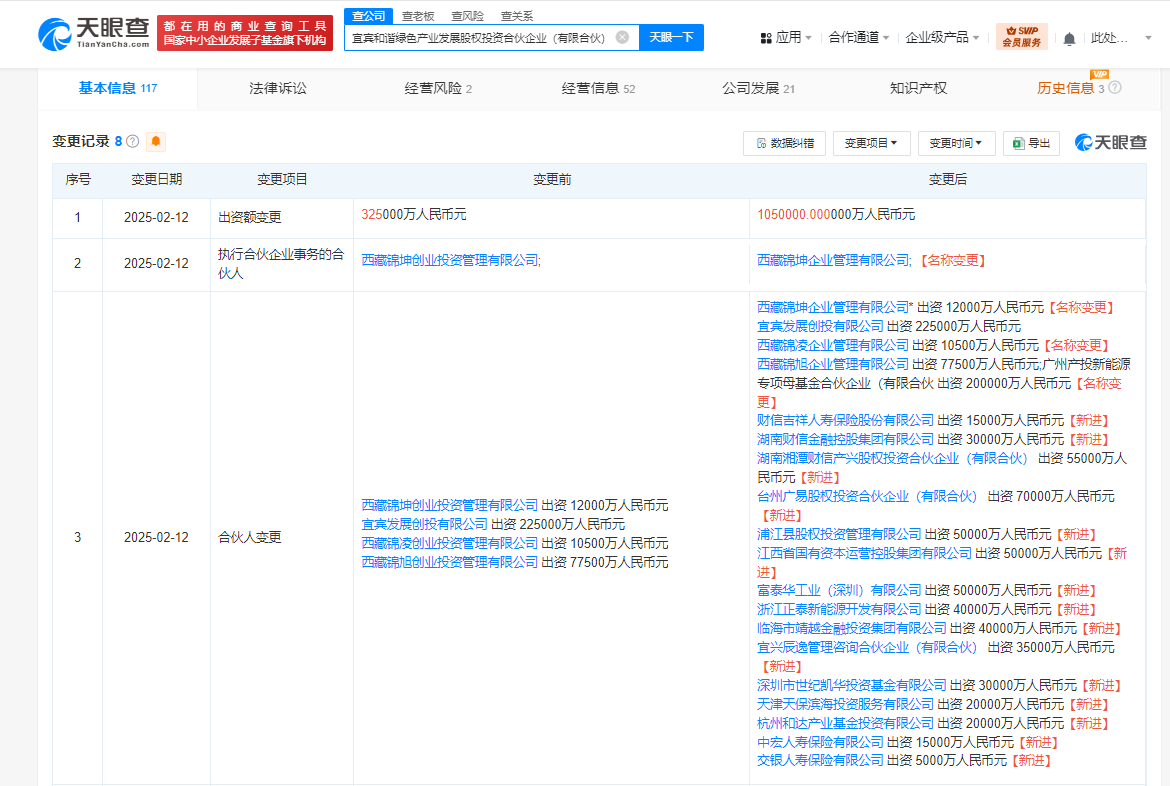This screenshot has width=1170, height=786.
Task: Open 中宏人寿保险有限公司 link
Action: tap(820, 742)
